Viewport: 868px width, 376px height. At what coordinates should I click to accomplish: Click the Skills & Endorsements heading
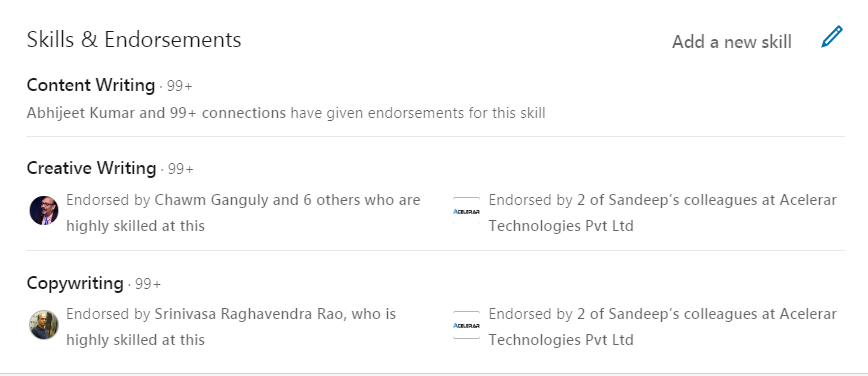click(134, 40)
